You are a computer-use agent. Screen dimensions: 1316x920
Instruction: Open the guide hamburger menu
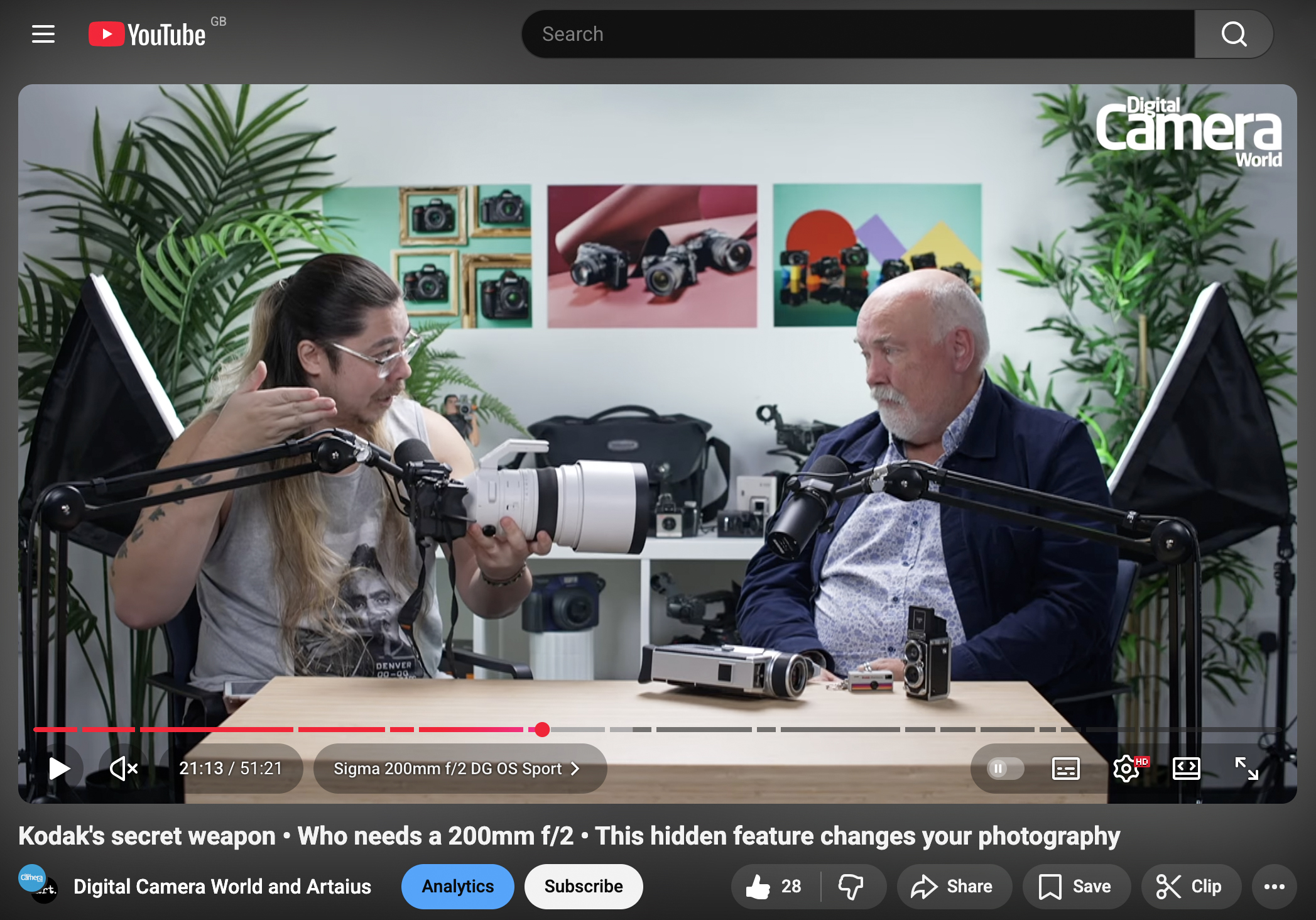click(x=43, y=34)
